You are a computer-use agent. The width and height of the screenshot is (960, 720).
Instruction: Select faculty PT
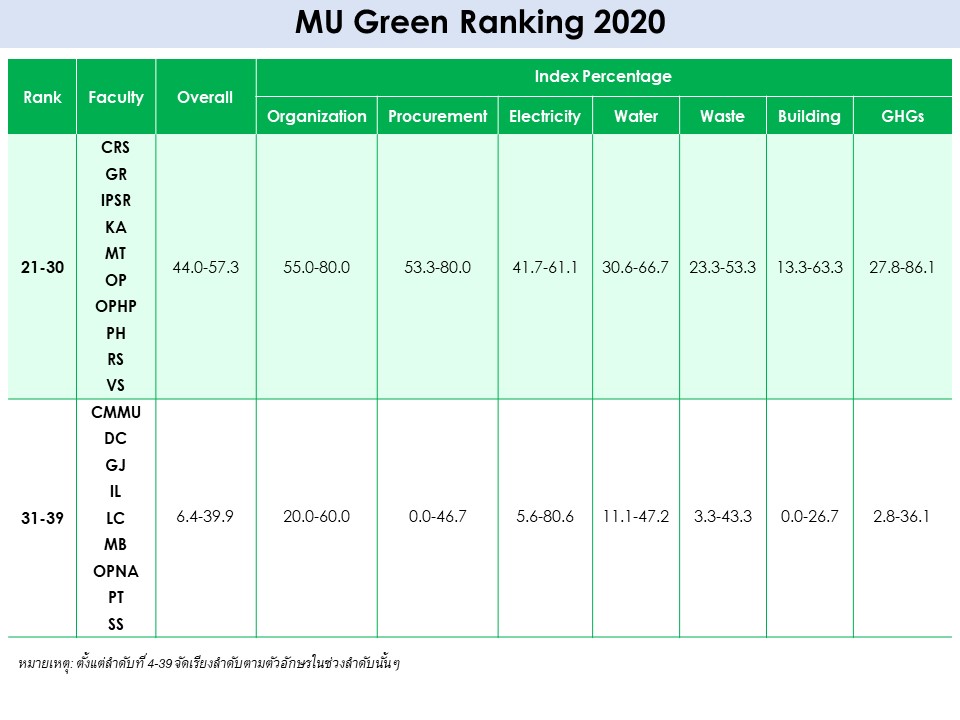click(116, 597)
